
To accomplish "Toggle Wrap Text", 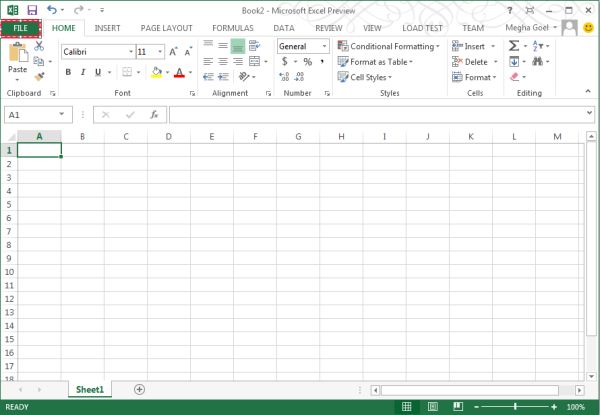I will click(254, 46).
